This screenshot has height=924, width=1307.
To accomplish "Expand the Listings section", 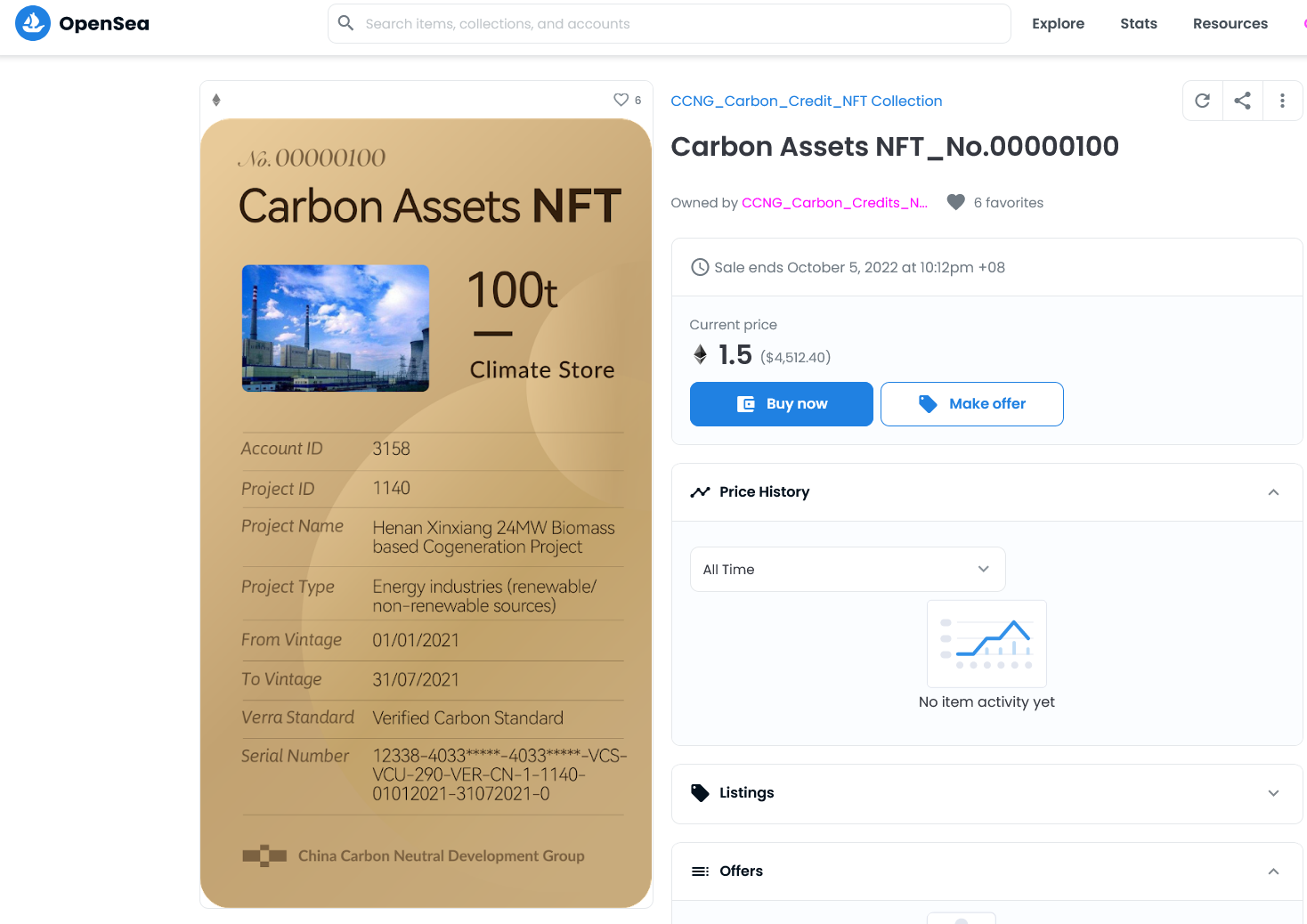I will point(1273,793).
